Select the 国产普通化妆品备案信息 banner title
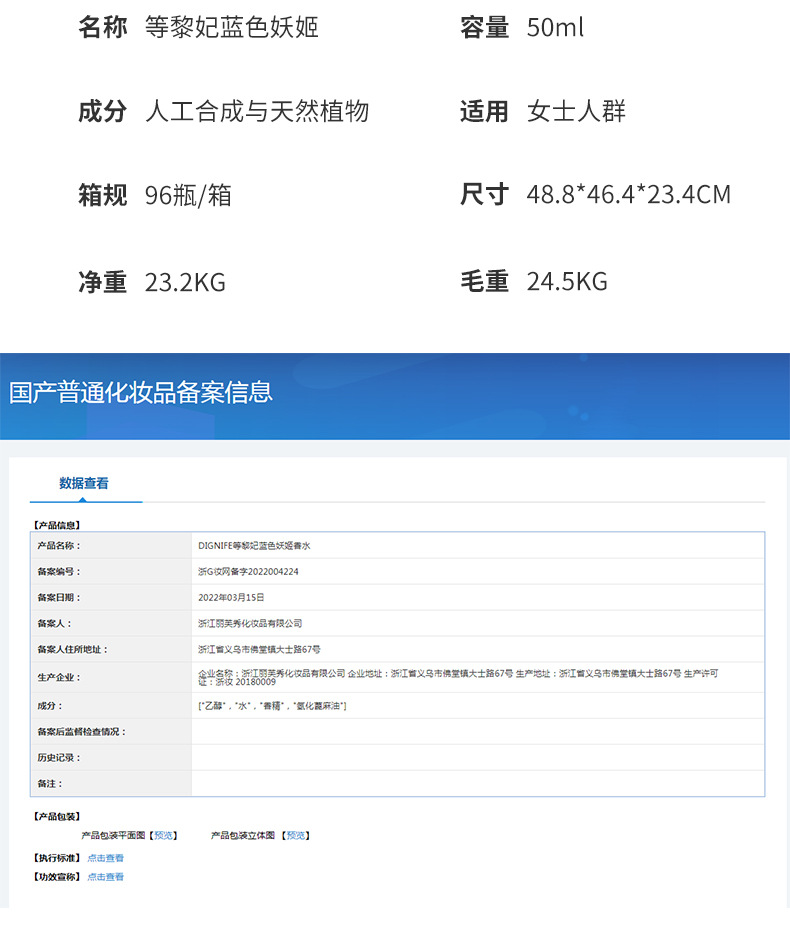790x946 pixels. tap(141, 392)
